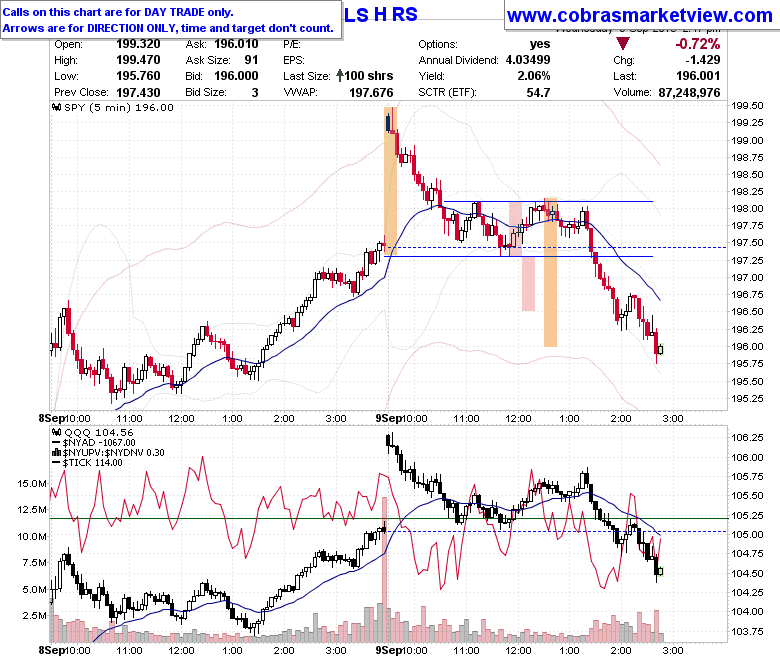Click the Chg value -1.429

pos(703,60)
